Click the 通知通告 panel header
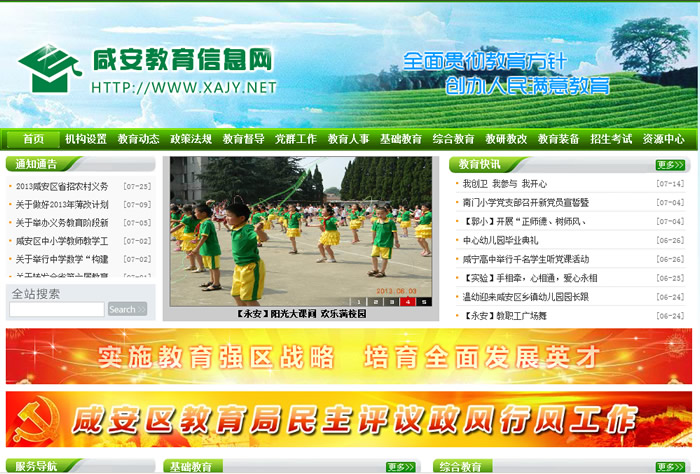This screenshot has width=700, height=474. pos(36,164)
